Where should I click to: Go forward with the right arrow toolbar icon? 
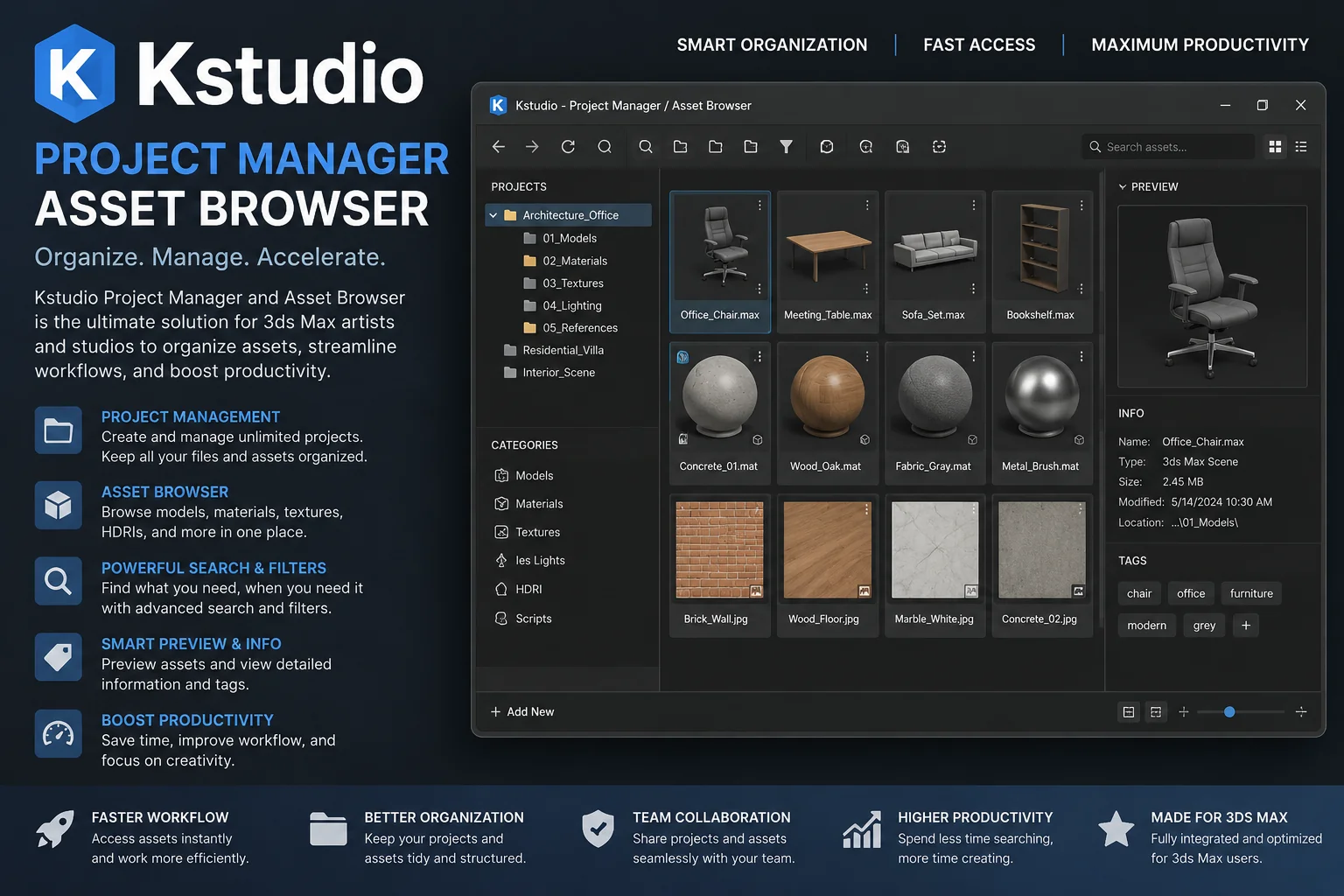click(532, 147)
